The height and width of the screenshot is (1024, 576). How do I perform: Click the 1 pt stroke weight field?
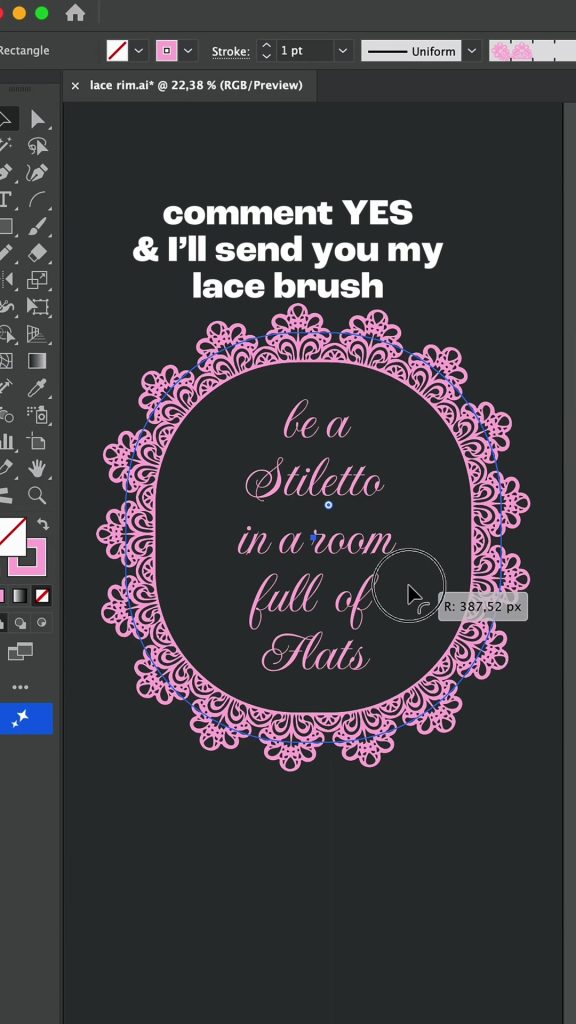point(304,50)
